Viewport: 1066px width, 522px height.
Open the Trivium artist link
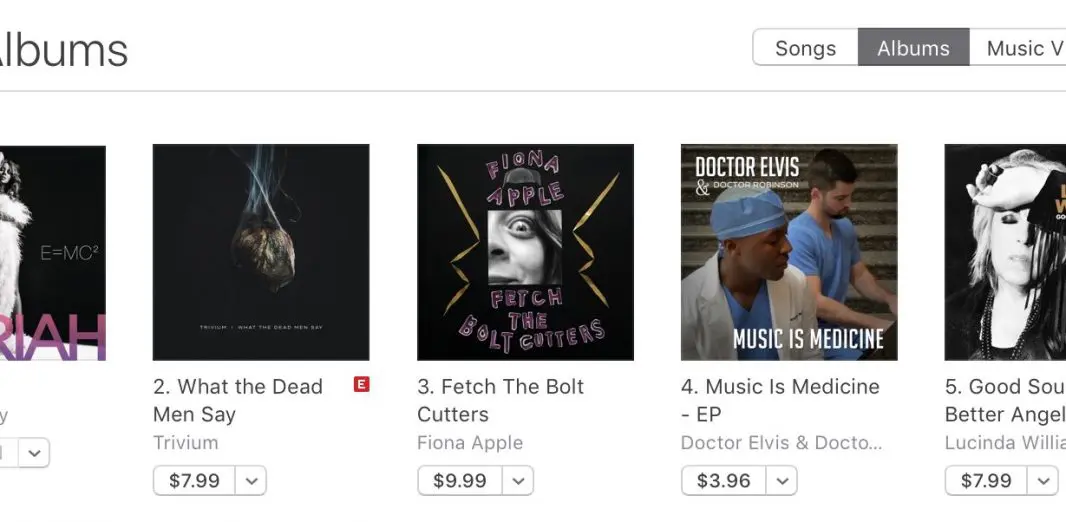(x=185, y=442)
